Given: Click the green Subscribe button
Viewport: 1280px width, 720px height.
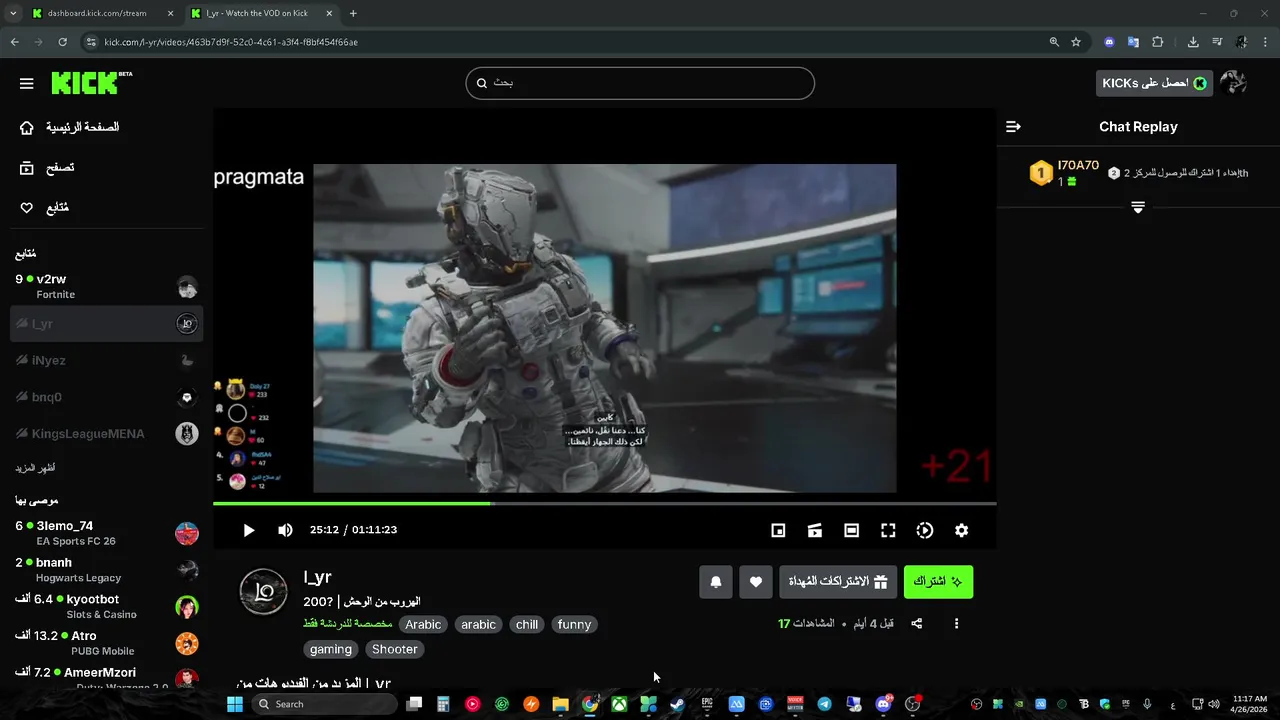Looking at the screenshot, I should (x=938, y=581).
